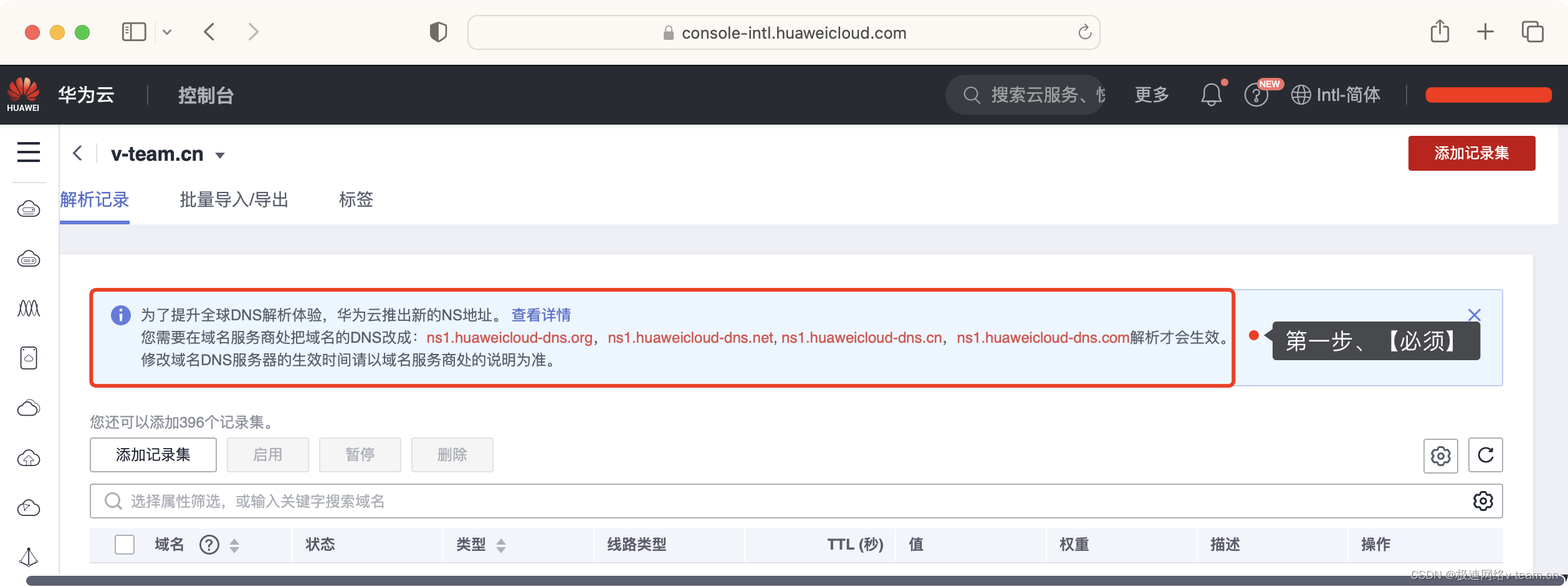Viewport: 1568px width, 587px height.
Task: Click the red 添加记录集 button
Action: click(x=1471, y=153)
